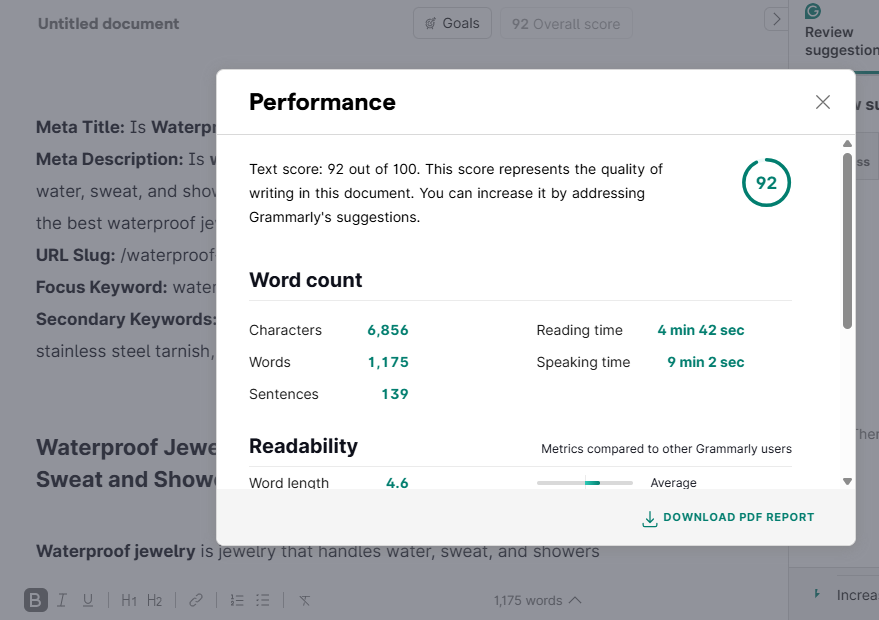Image resolution: width=879 pixels, height=620 pixels.
Task: Click the Performance dialog scrollbar thumb
Action: (x=847, y=241)
